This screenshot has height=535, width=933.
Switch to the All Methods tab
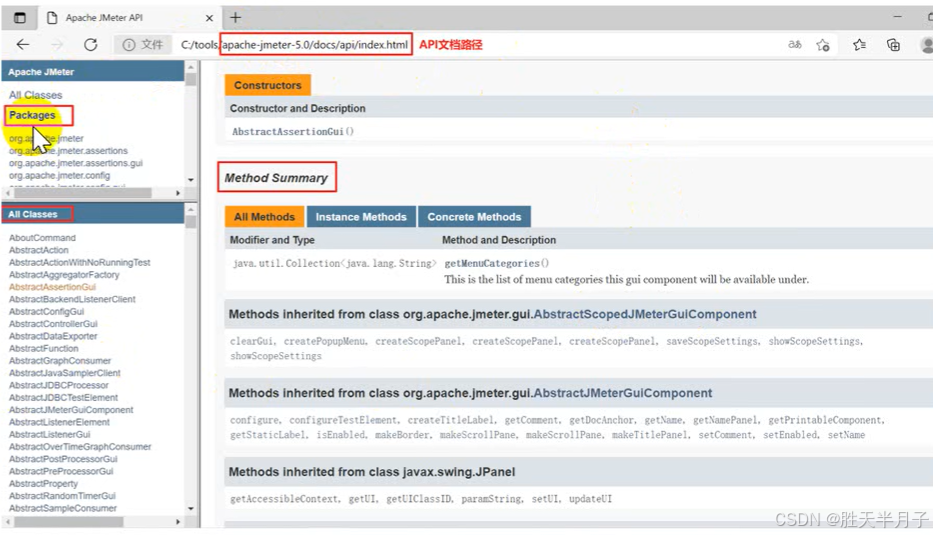pos(264,217)
